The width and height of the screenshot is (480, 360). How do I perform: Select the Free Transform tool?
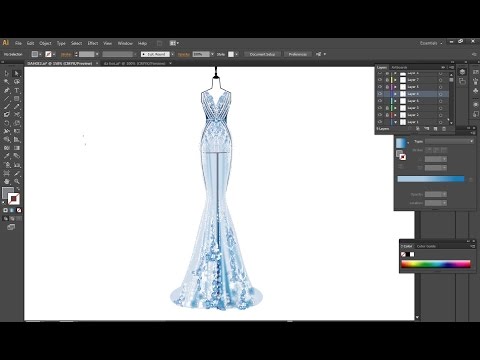click(17, 131)
